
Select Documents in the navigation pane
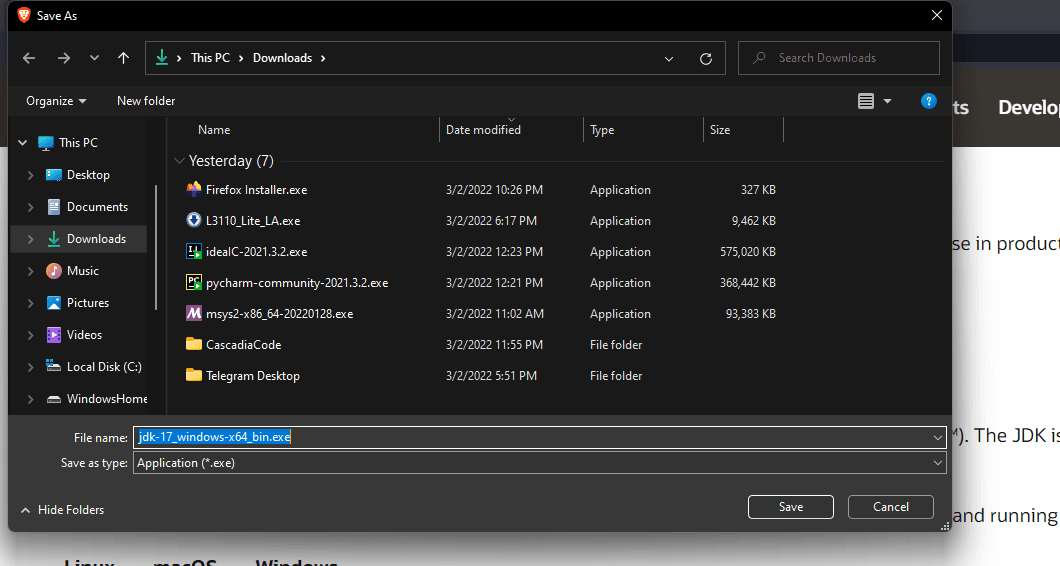[97, 207]
